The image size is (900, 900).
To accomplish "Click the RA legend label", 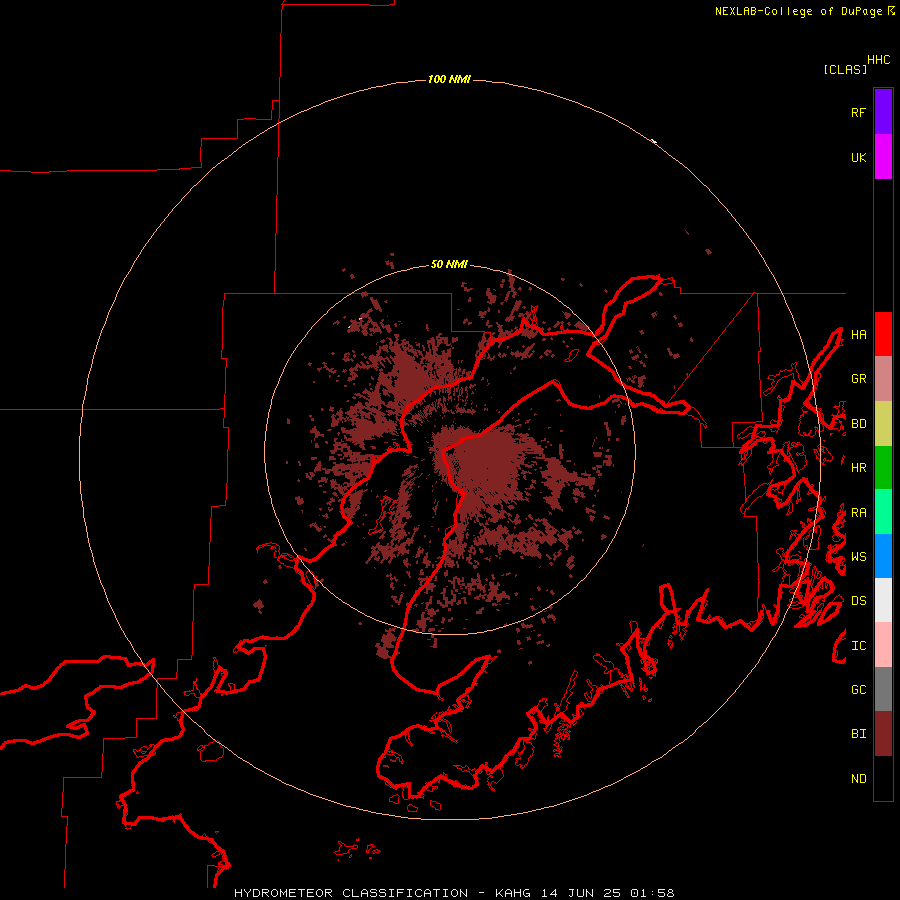I will [x=858, y=513].
